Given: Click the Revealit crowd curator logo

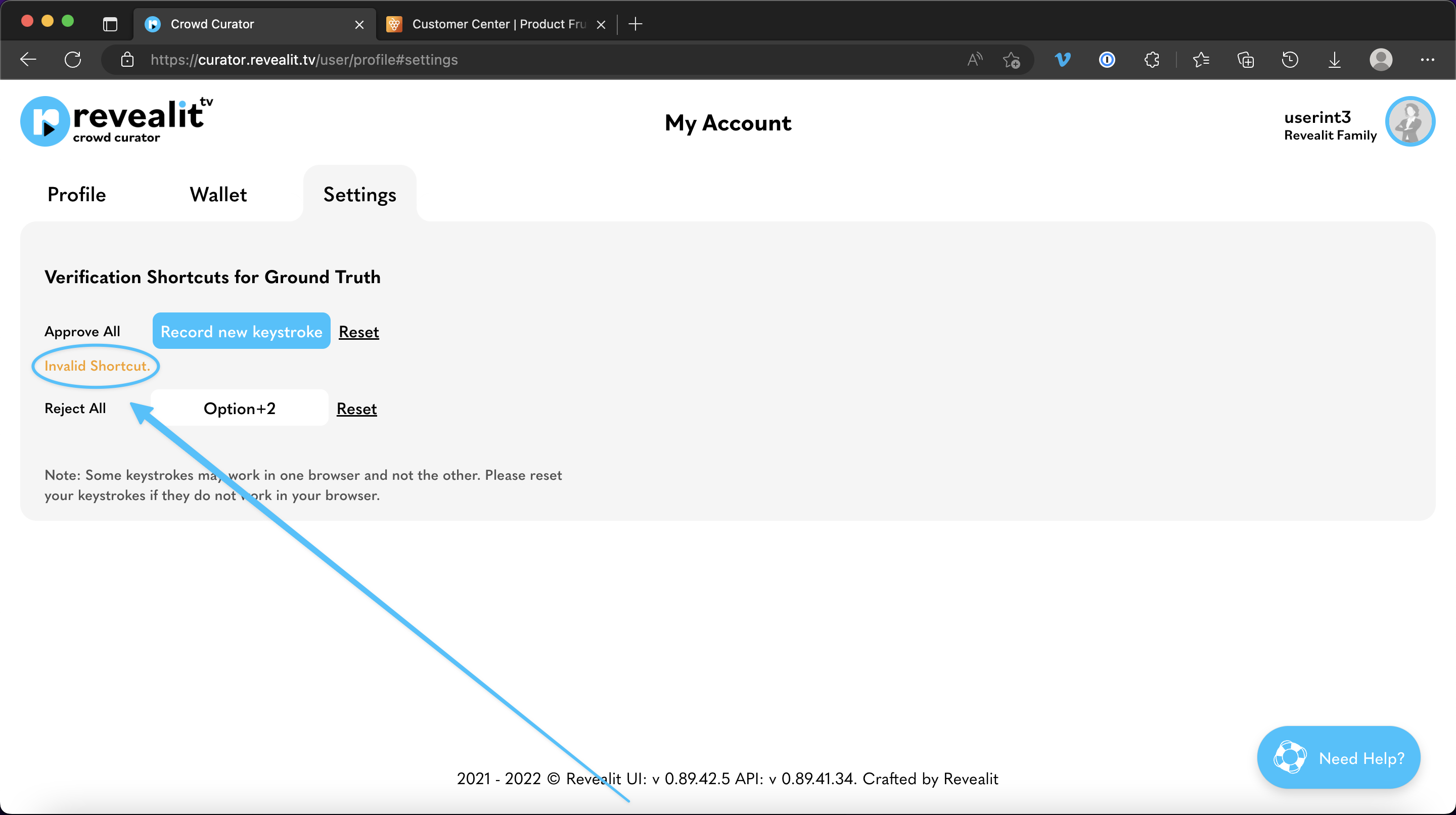Looking at the screenshot, I should [116, 120].
